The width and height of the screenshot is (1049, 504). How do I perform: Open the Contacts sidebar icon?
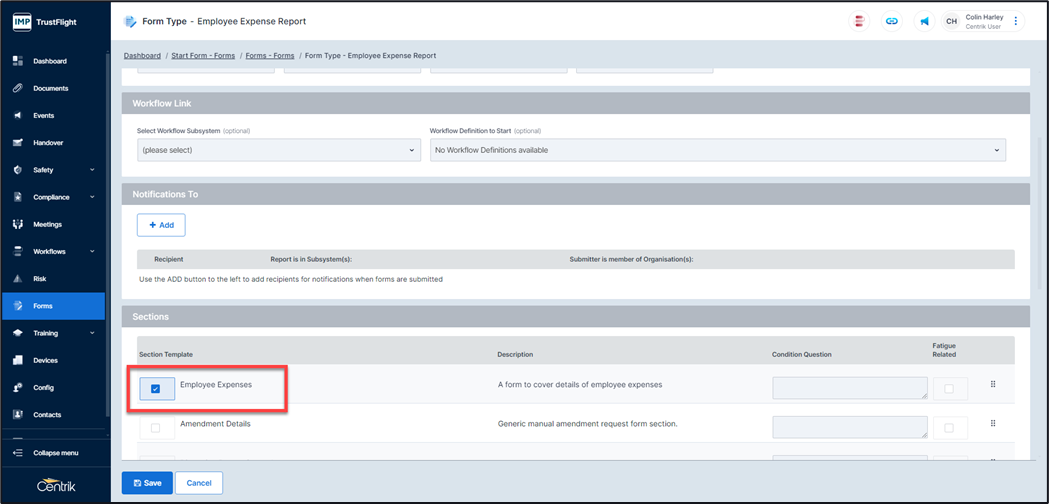[18, 415]
